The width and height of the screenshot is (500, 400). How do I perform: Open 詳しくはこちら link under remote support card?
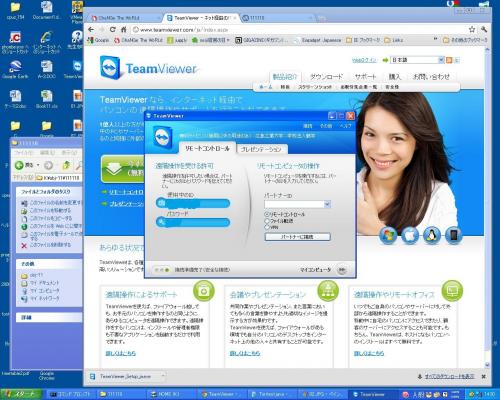click(121, 353)
